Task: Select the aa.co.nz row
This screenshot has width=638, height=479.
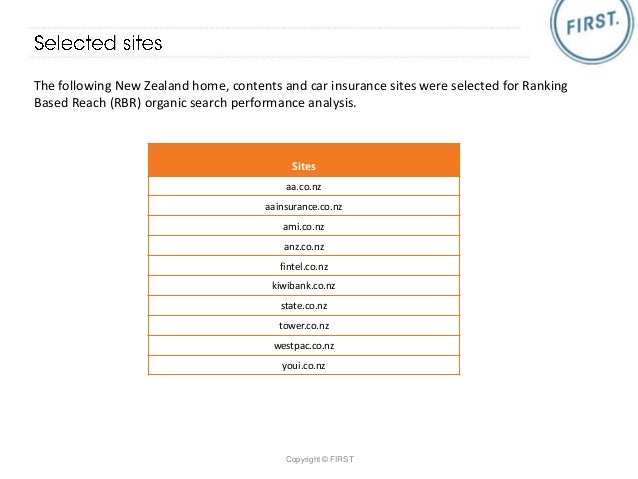Action: (304, 186)
